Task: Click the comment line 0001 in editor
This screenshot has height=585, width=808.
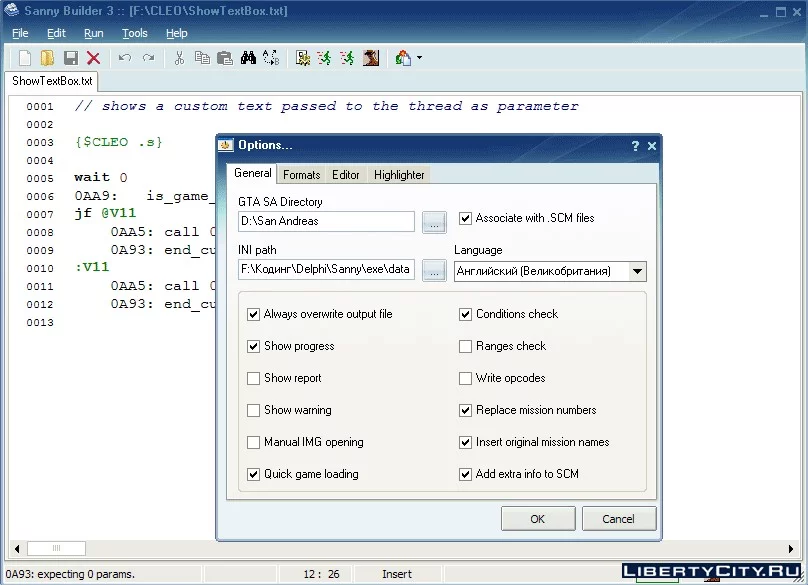Action: coord(326,106)
